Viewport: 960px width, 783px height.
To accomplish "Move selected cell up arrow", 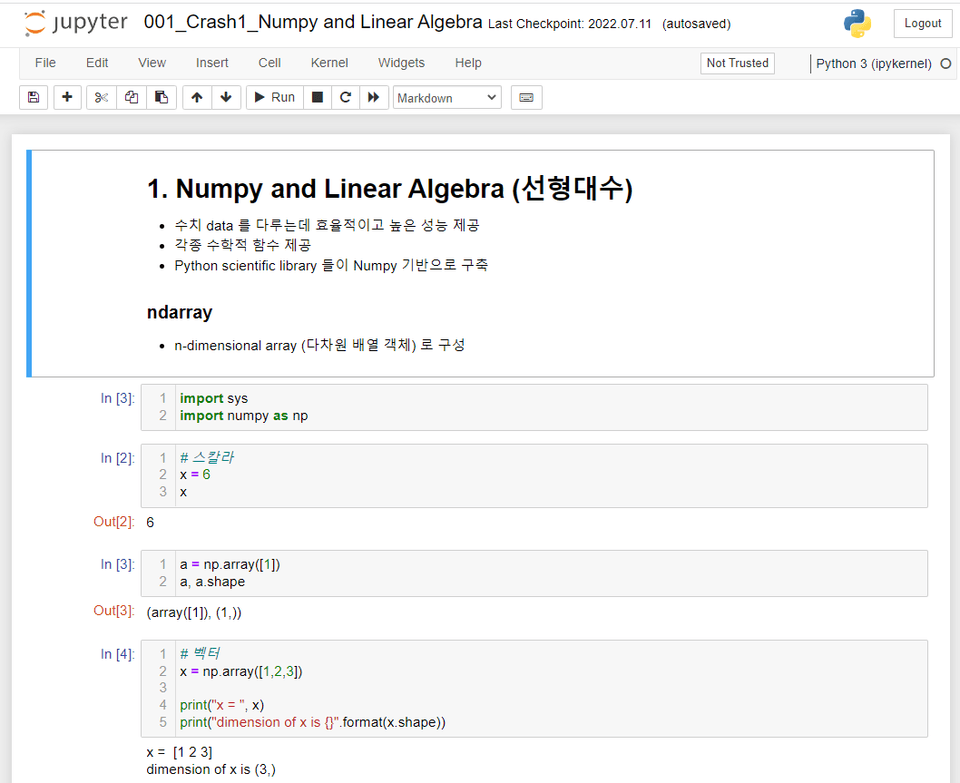I will click(197, 97).
